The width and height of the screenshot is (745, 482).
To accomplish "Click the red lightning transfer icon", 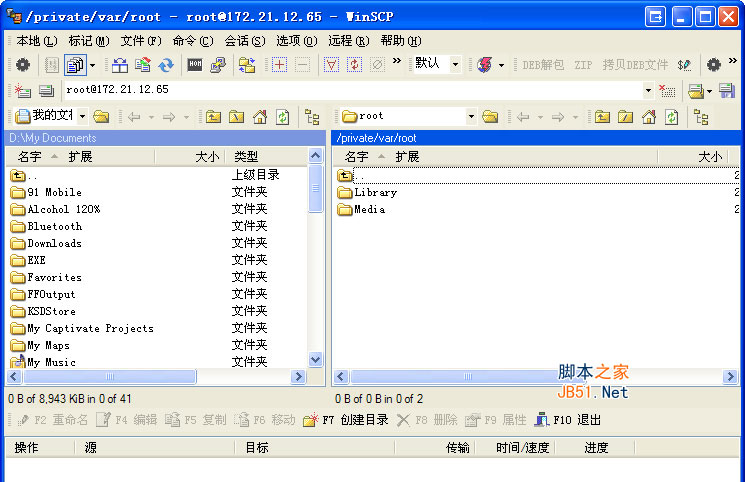I will pos(485,65).
